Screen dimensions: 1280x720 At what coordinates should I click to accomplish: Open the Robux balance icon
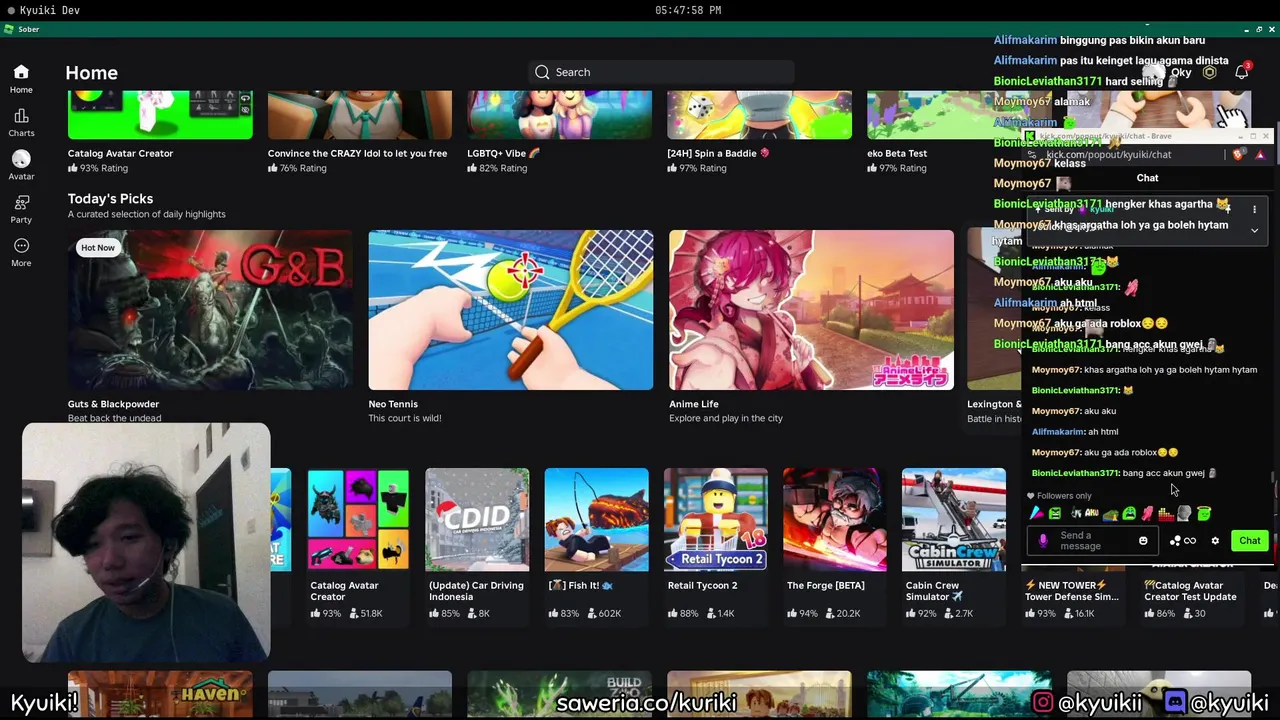coord(1209,72)
